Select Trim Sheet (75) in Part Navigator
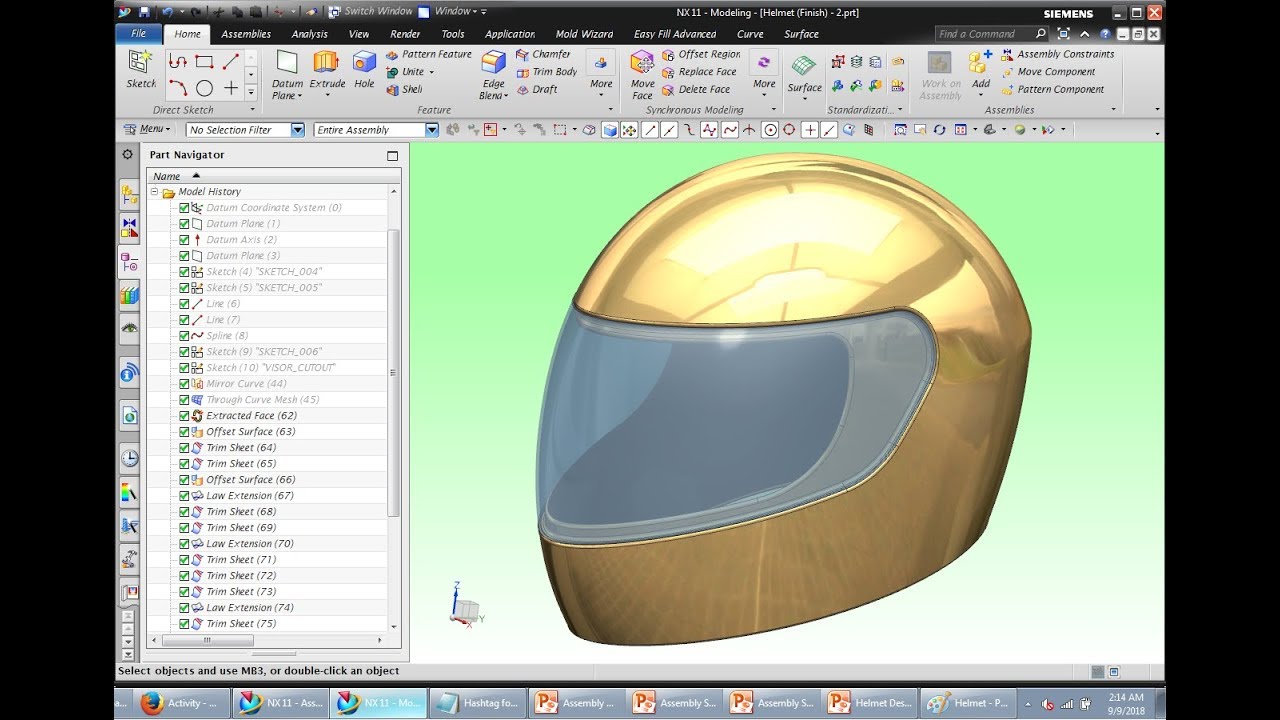The height and width of the screenshot is (720, 1280). [241, 624]
